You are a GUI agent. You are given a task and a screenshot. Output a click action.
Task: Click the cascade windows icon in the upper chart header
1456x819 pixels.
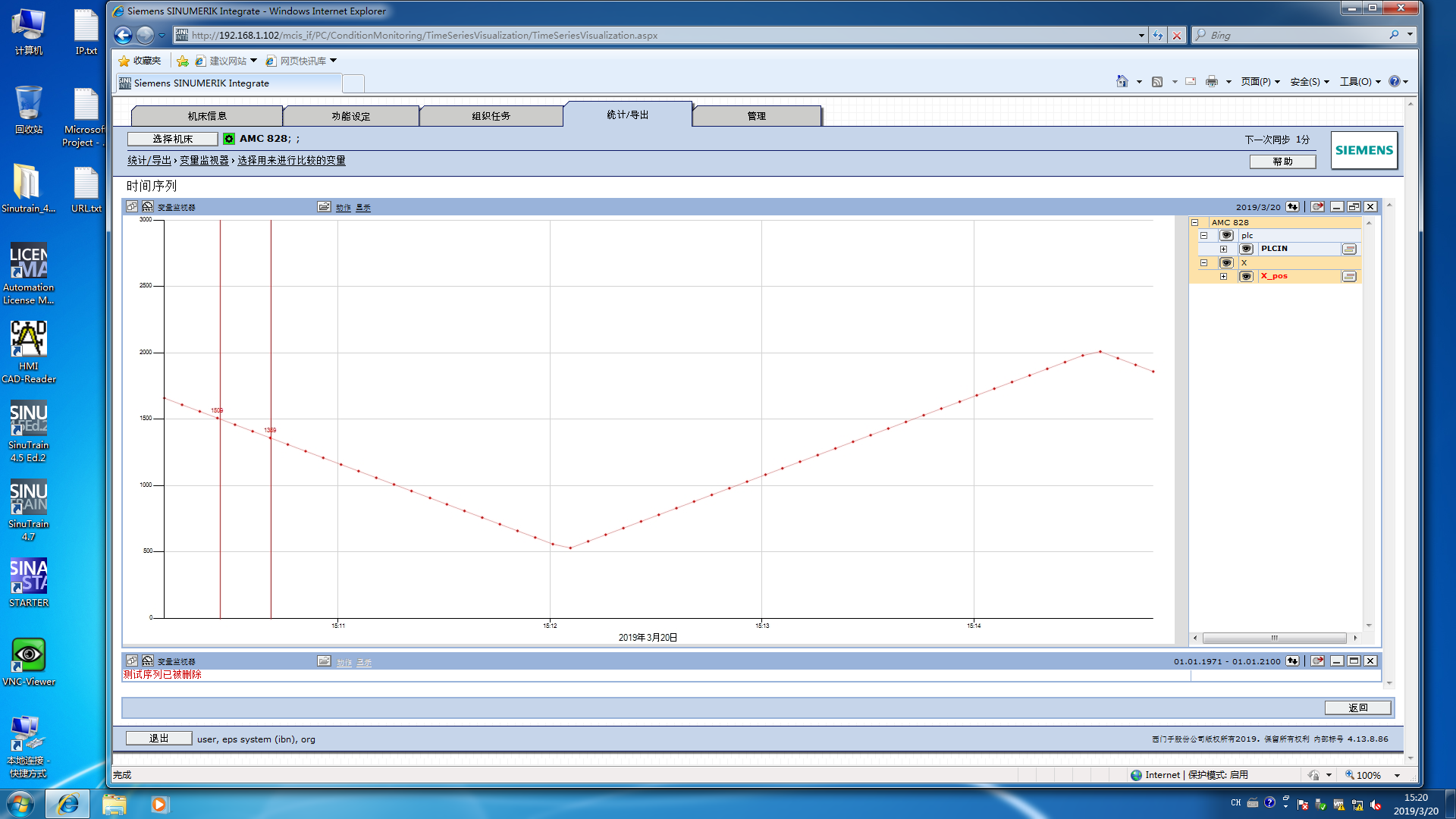click(x=132, y=206)
